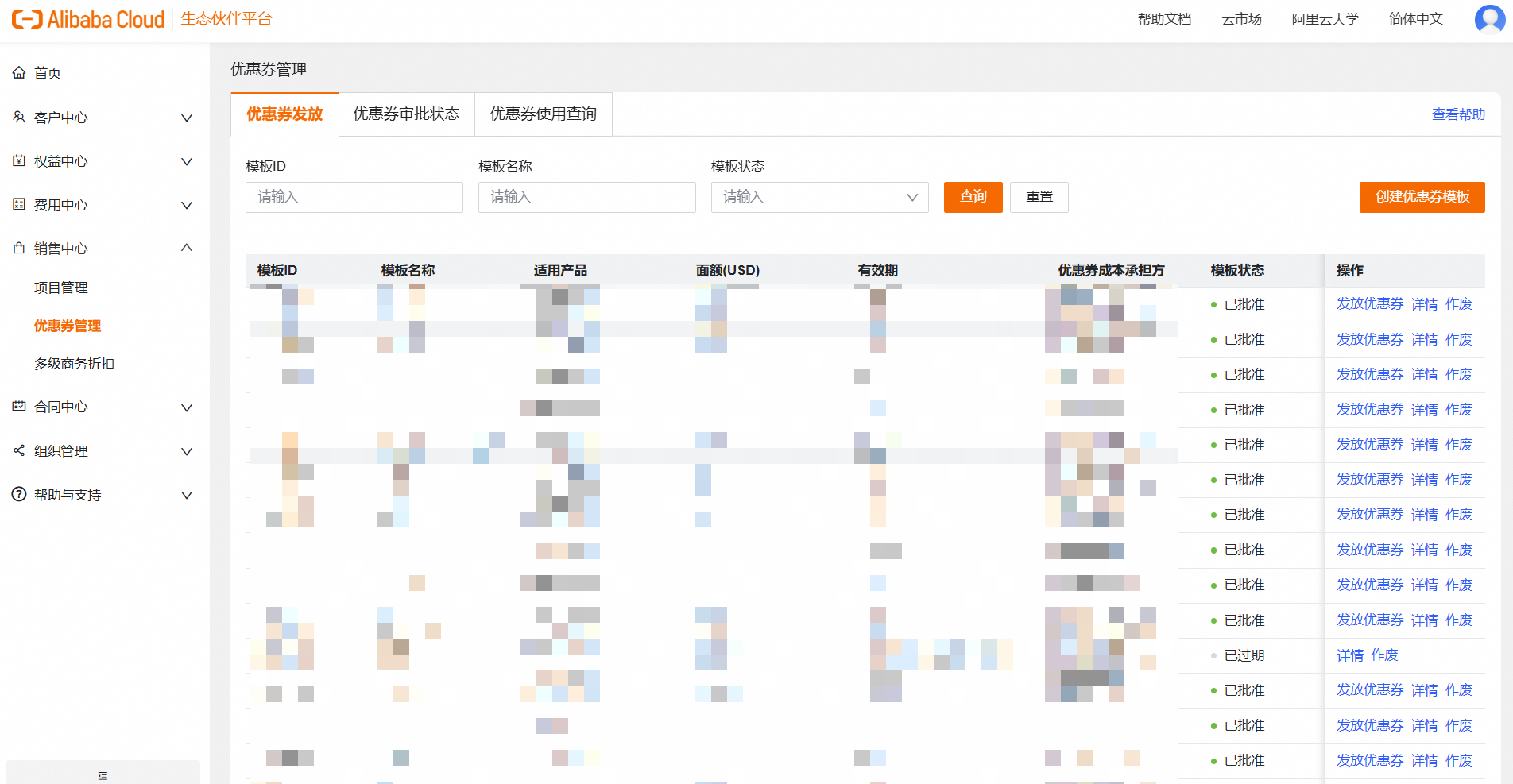1513x784 pixels.
Task: Expand the 帮助与支持 chevron
Action: (x=187, y=495)
